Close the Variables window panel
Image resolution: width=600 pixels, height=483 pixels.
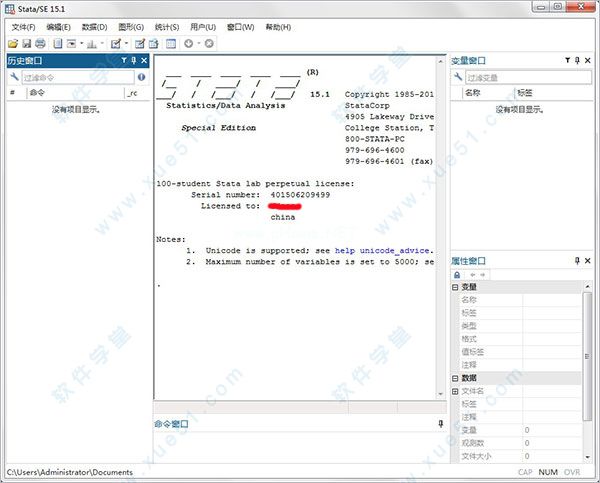click(588, 60)
